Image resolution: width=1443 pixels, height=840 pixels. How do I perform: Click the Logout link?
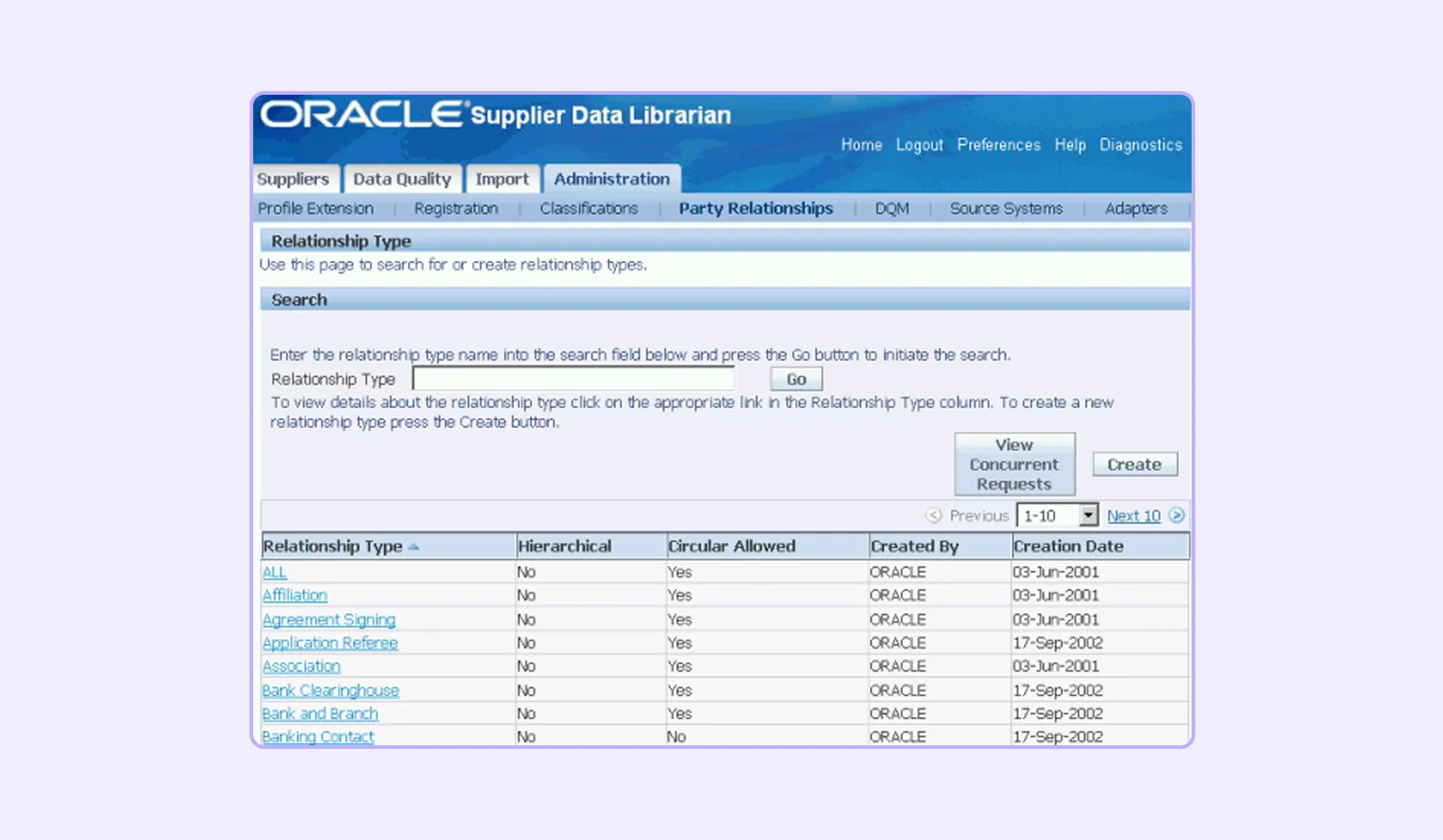[919, 145]
